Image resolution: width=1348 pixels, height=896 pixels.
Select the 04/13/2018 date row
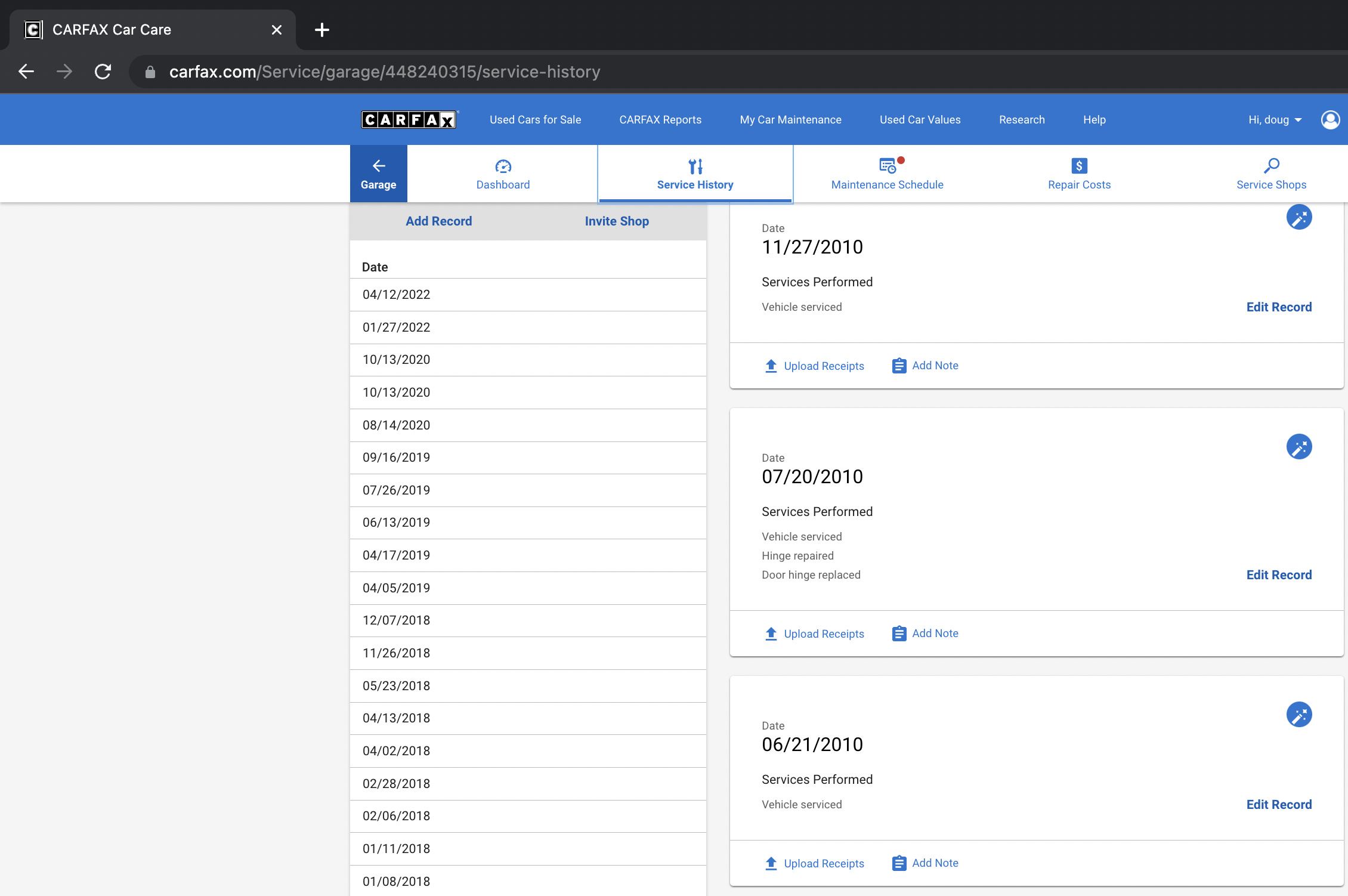528,718
